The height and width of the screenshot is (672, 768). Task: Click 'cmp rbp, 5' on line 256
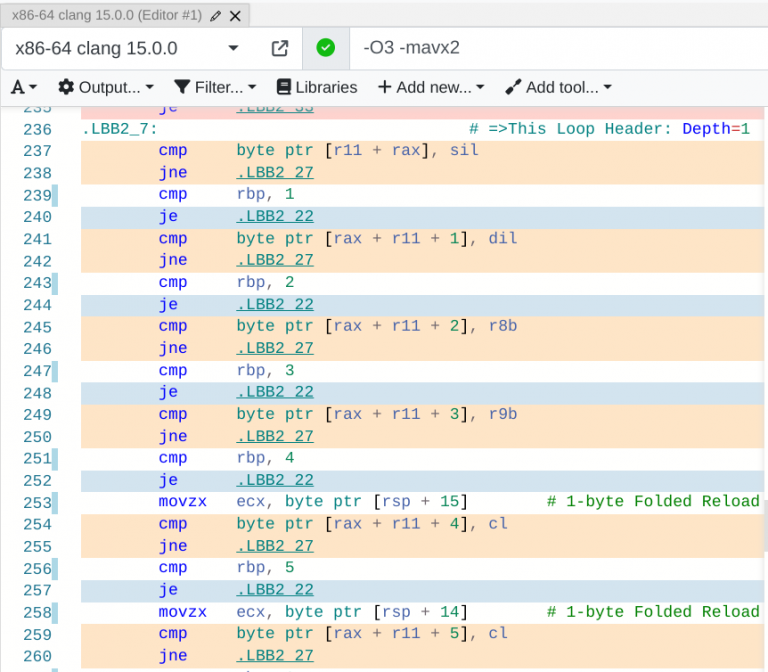click(x=226, y=568)
